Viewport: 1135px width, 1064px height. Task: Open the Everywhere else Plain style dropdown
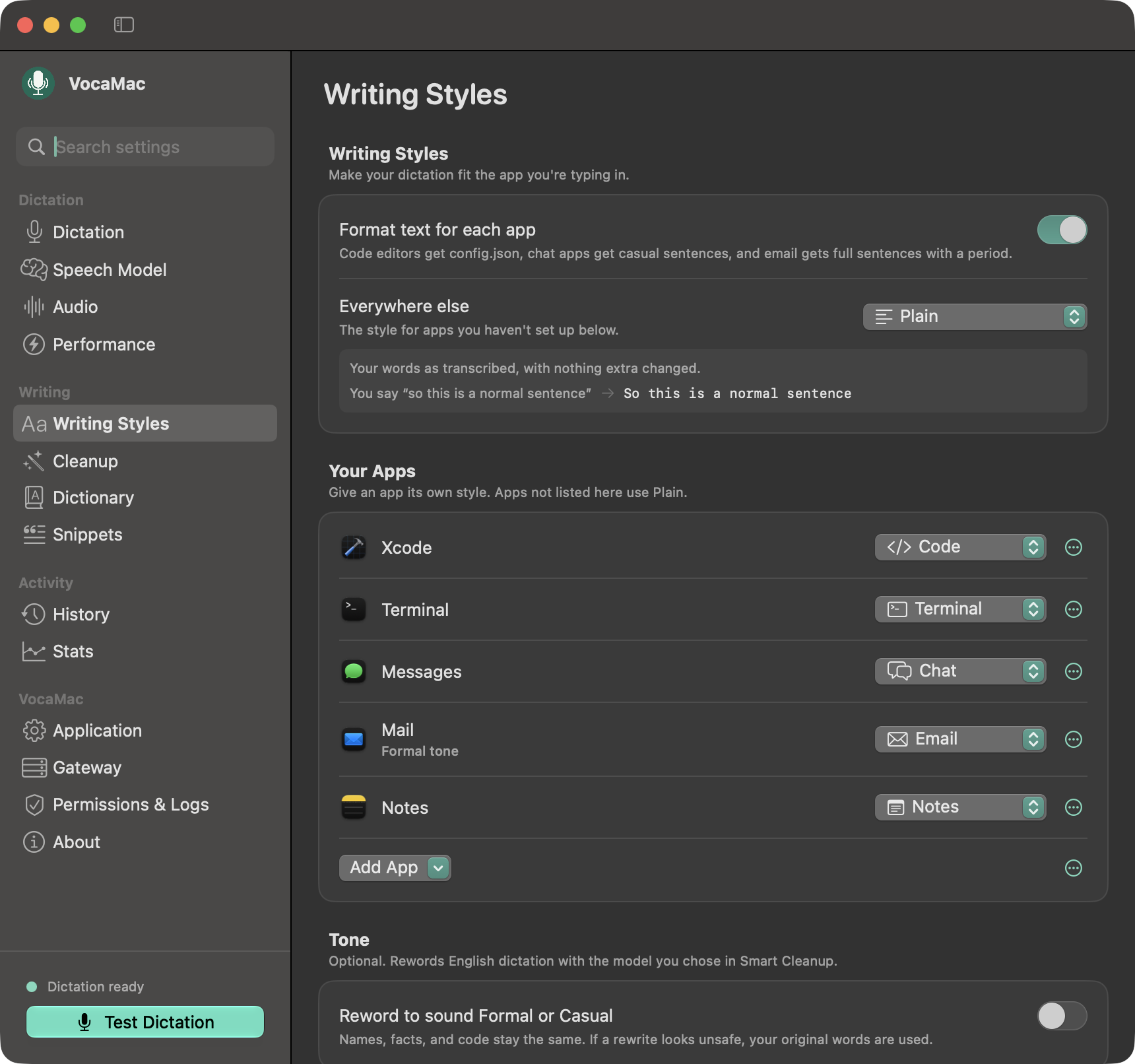tap(975, 317)
